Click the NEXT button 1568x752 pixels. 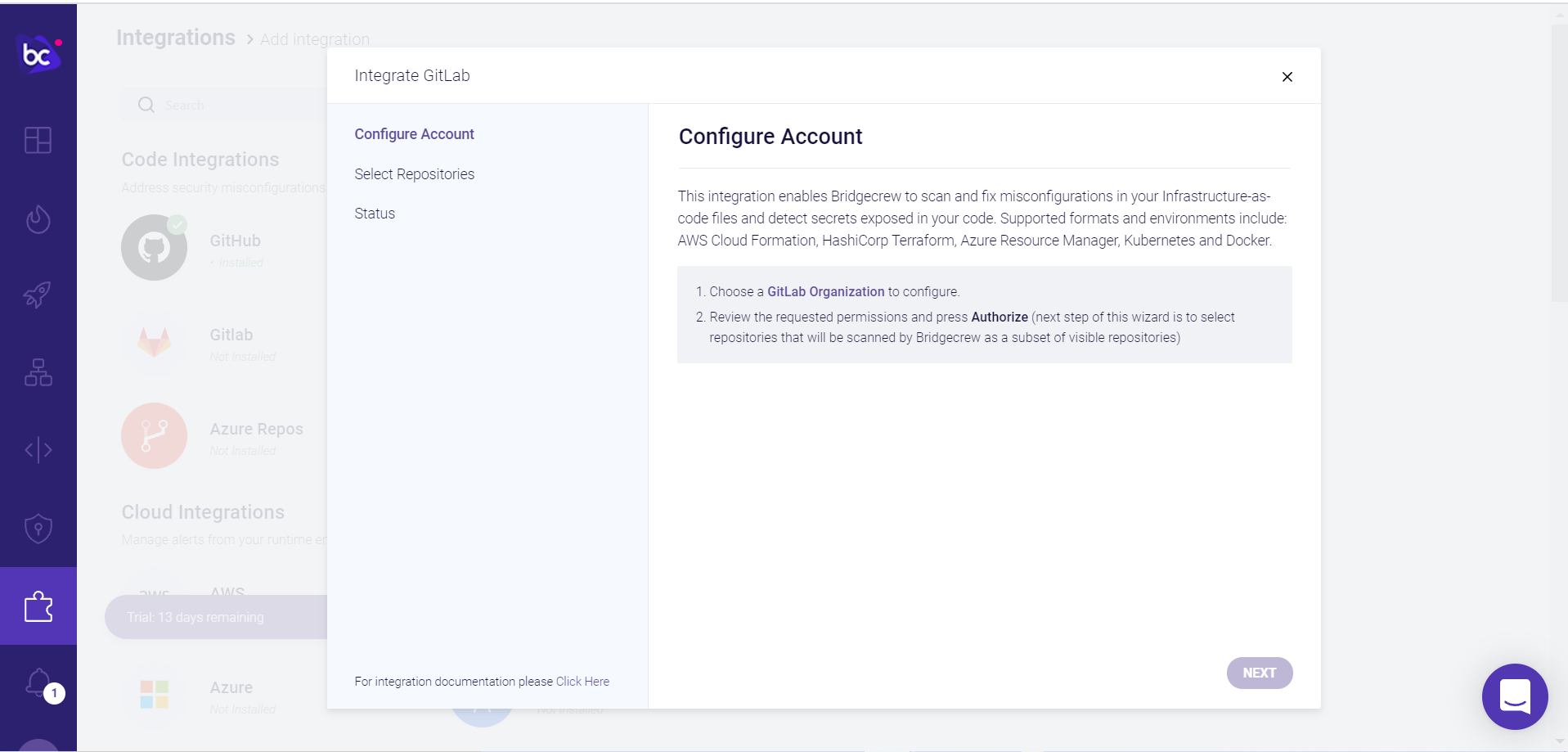[x=1260, y=673]
